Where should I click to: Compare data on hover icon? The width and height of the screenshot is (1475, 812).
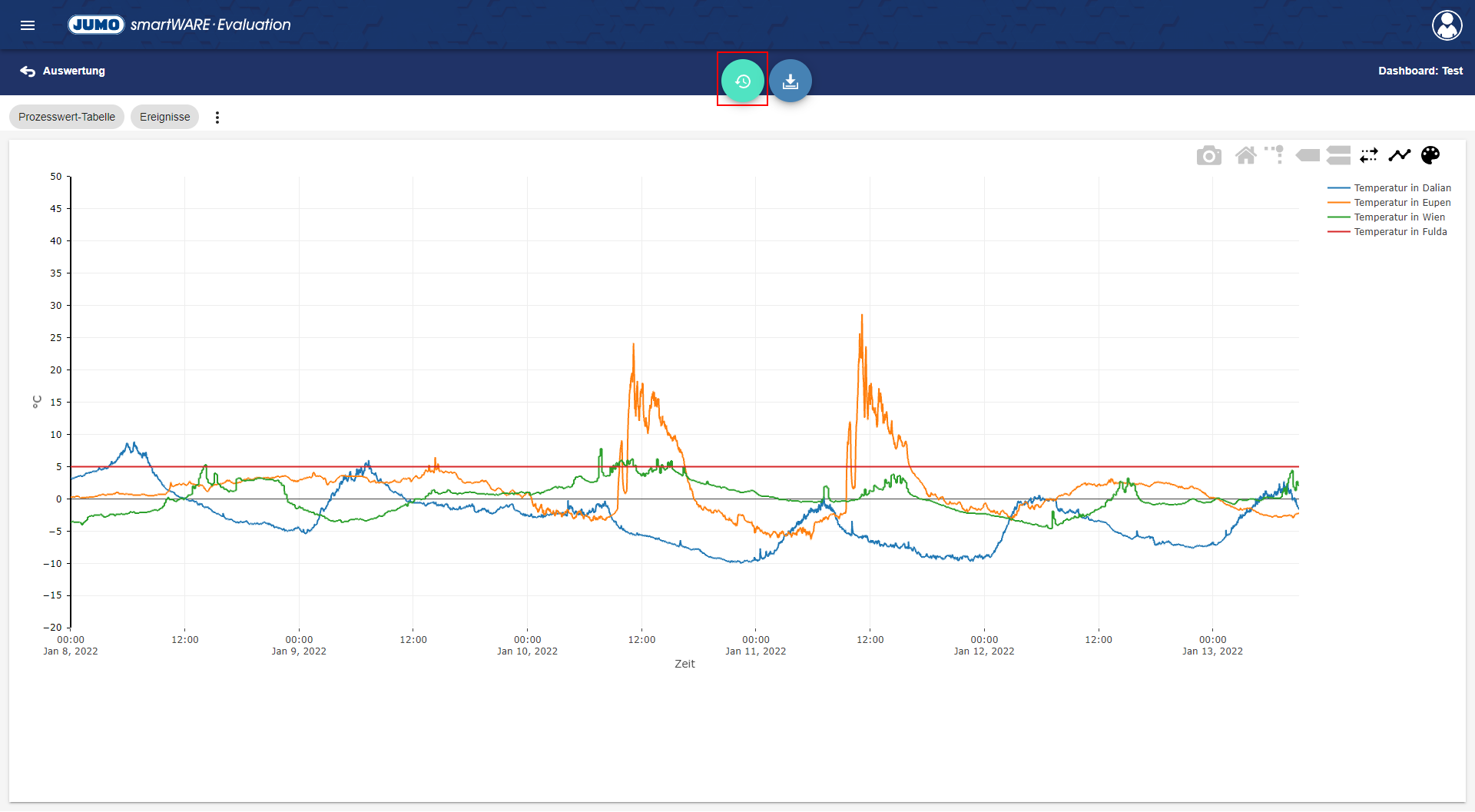tap(1338, 156)
